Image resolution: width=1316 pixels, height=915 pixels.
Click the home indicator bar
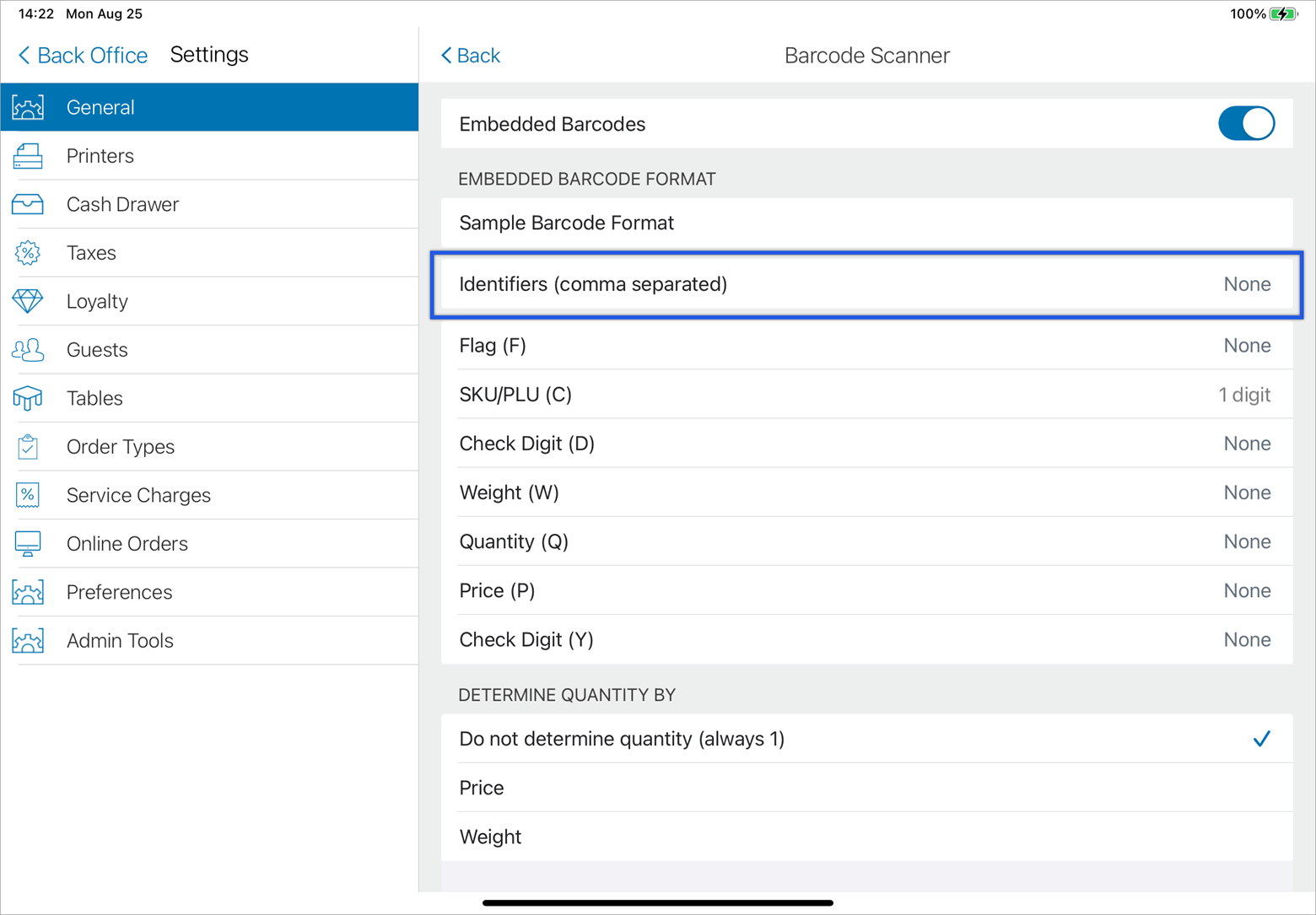pyautogui.click(x=658, y=903)
